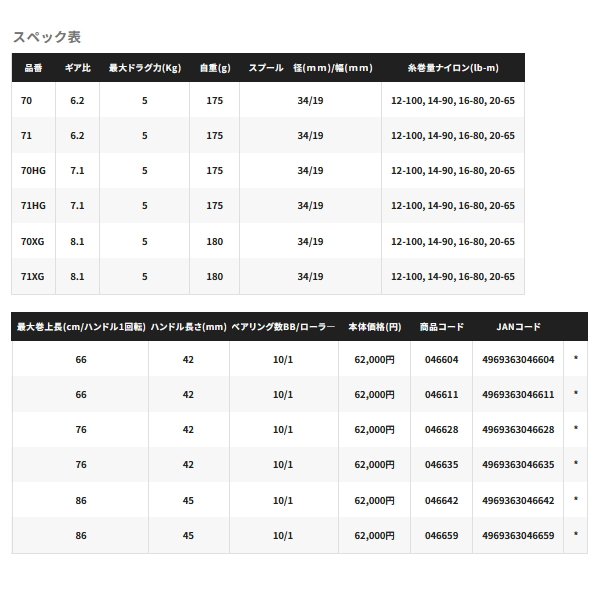Select product code 046635
The height and width of the screenshot is (600, 600).
point(442,465)
